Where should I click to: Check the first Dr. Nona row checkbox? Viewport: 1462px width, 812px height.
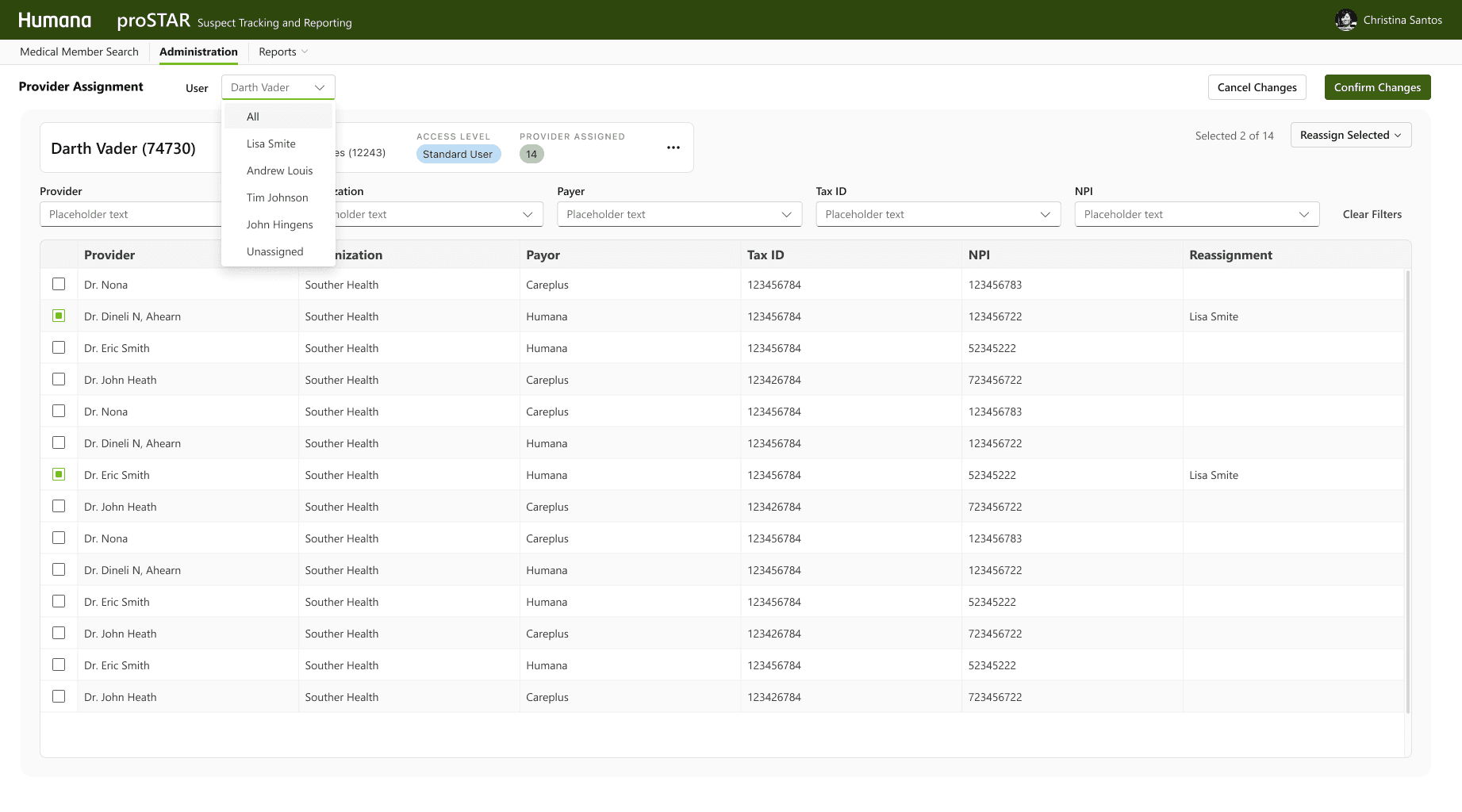(59, 284)
